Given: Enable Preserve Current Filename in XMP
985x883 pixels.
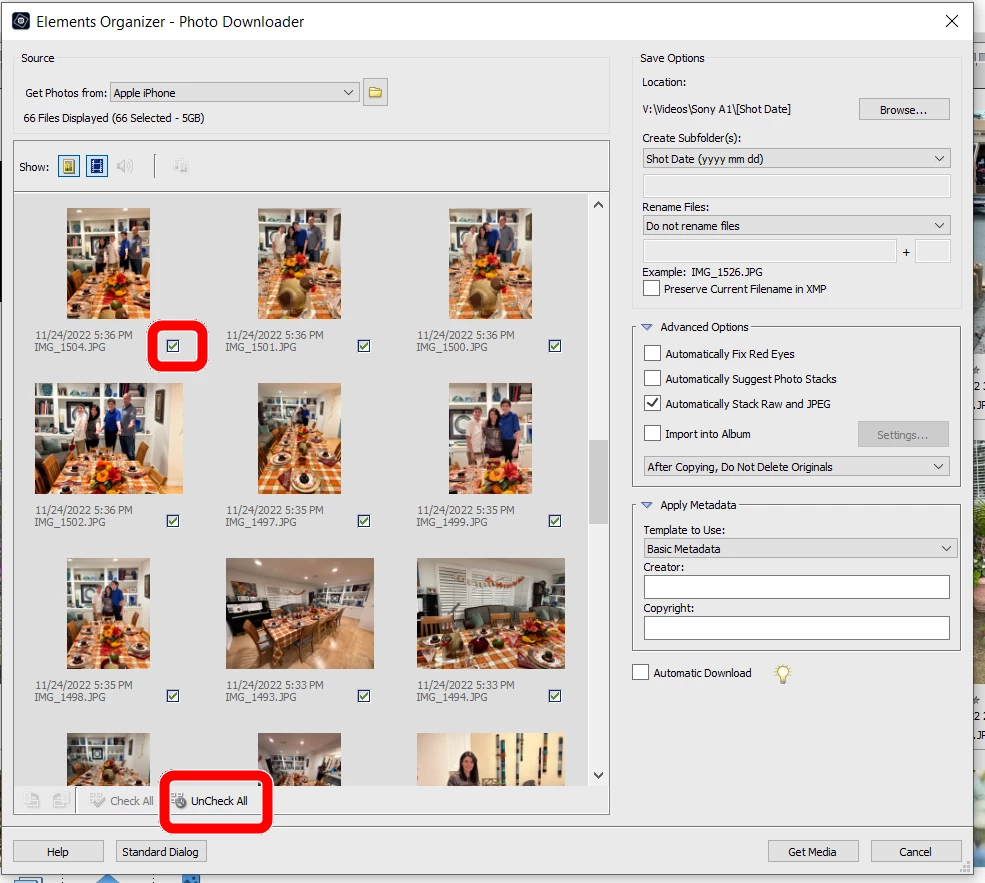Looking at the screenshot, I should coord(651,288).
